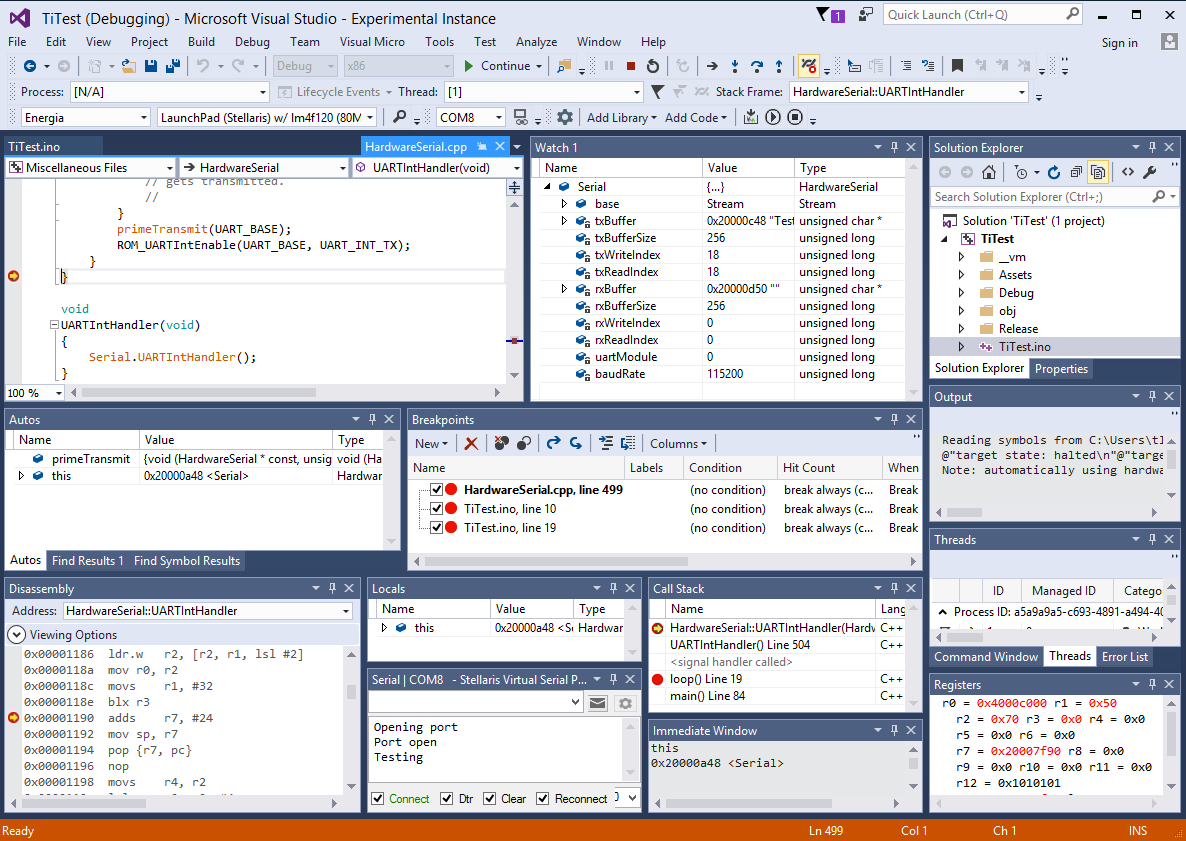Click Add Library button
Image resolution: width=1186 pixels, height=841 pixels.
click(x=622, y=117)
